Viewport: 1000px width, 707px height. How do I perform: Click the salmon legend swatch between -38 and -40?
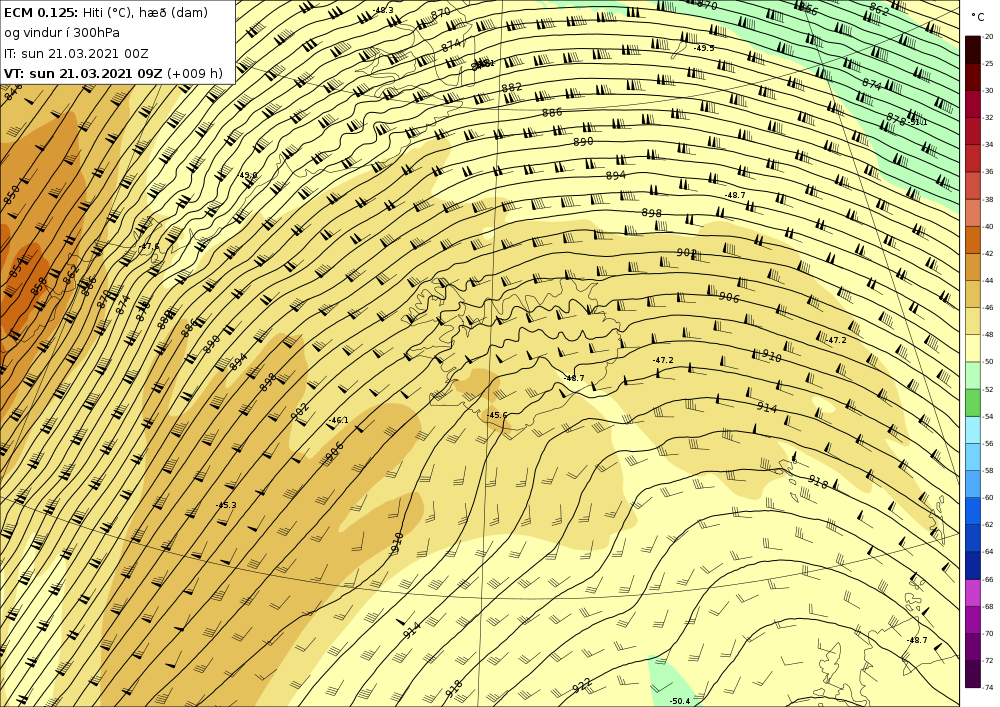coord(973,213)
